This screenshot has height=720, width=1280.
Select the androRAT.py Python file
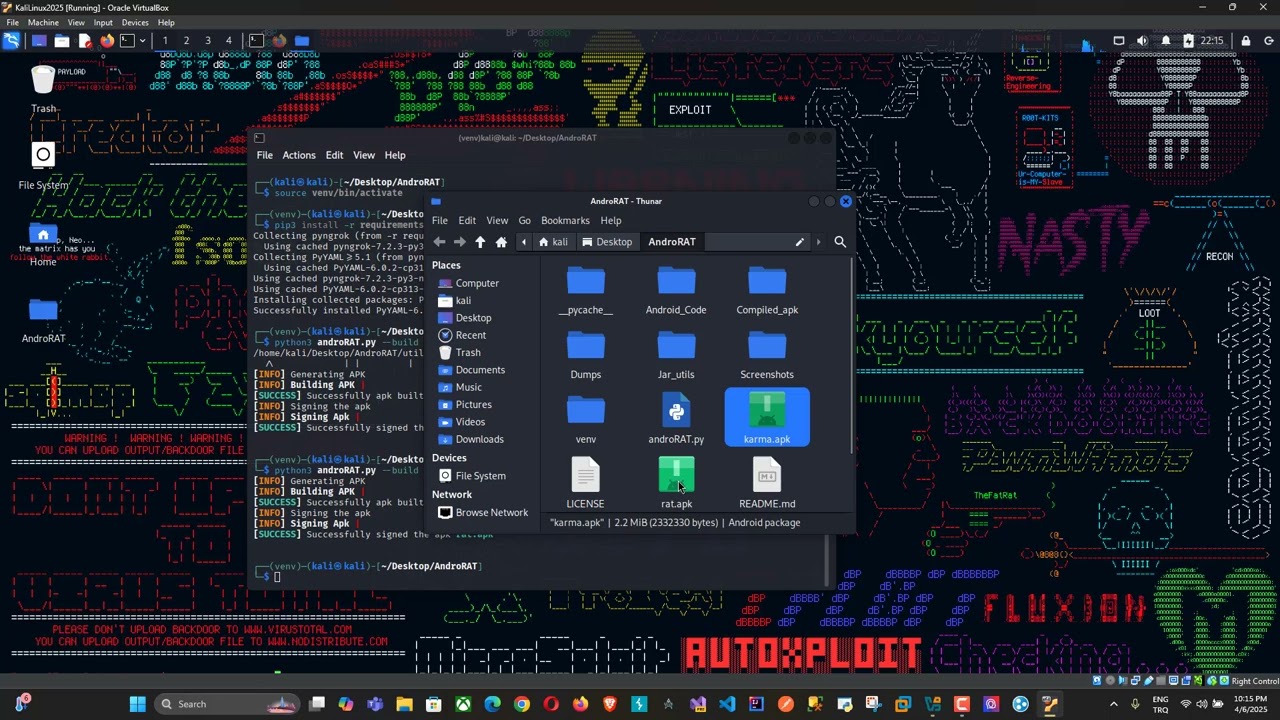(676, 420)
